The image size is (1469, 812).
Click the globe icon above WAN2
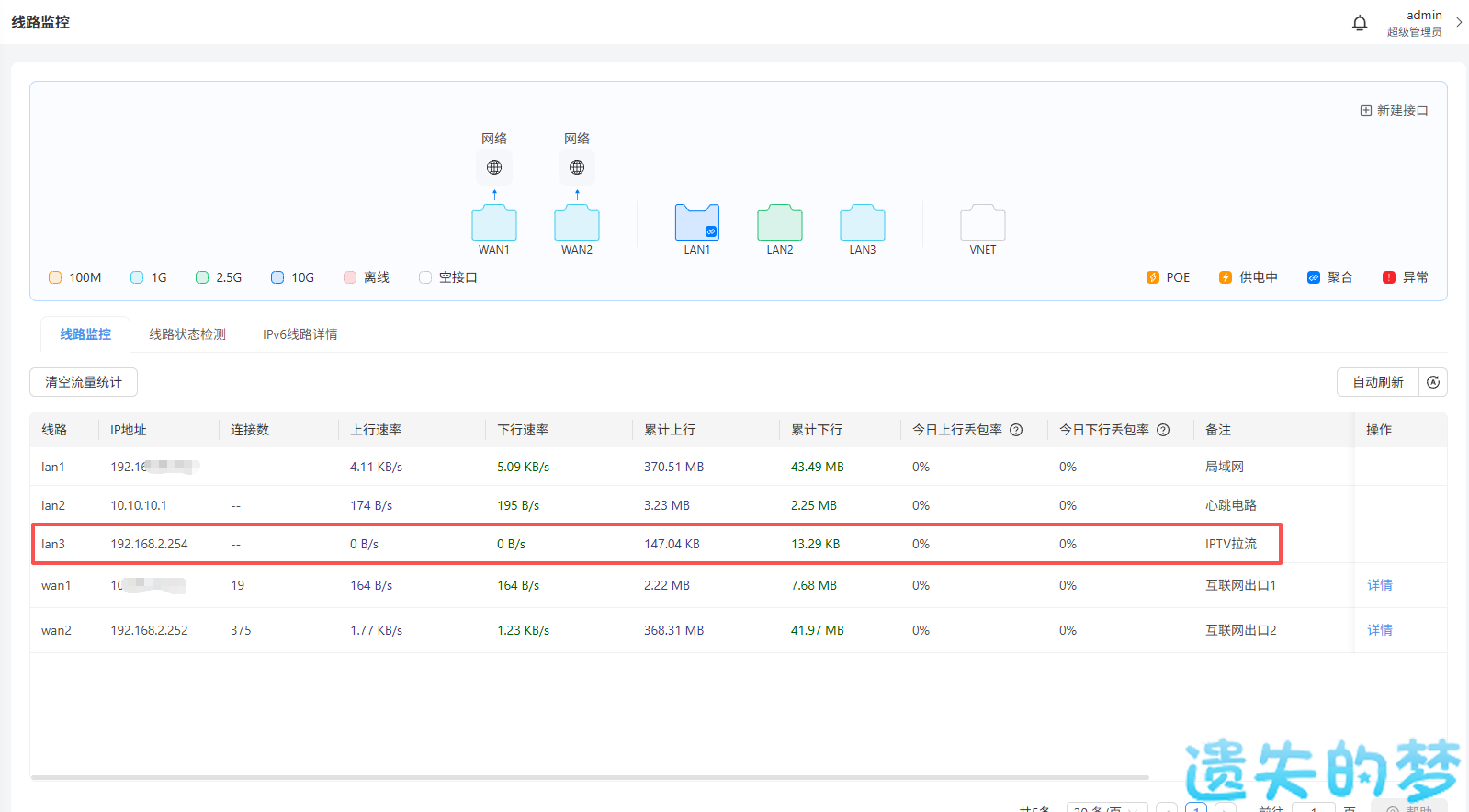coord(577,167)
